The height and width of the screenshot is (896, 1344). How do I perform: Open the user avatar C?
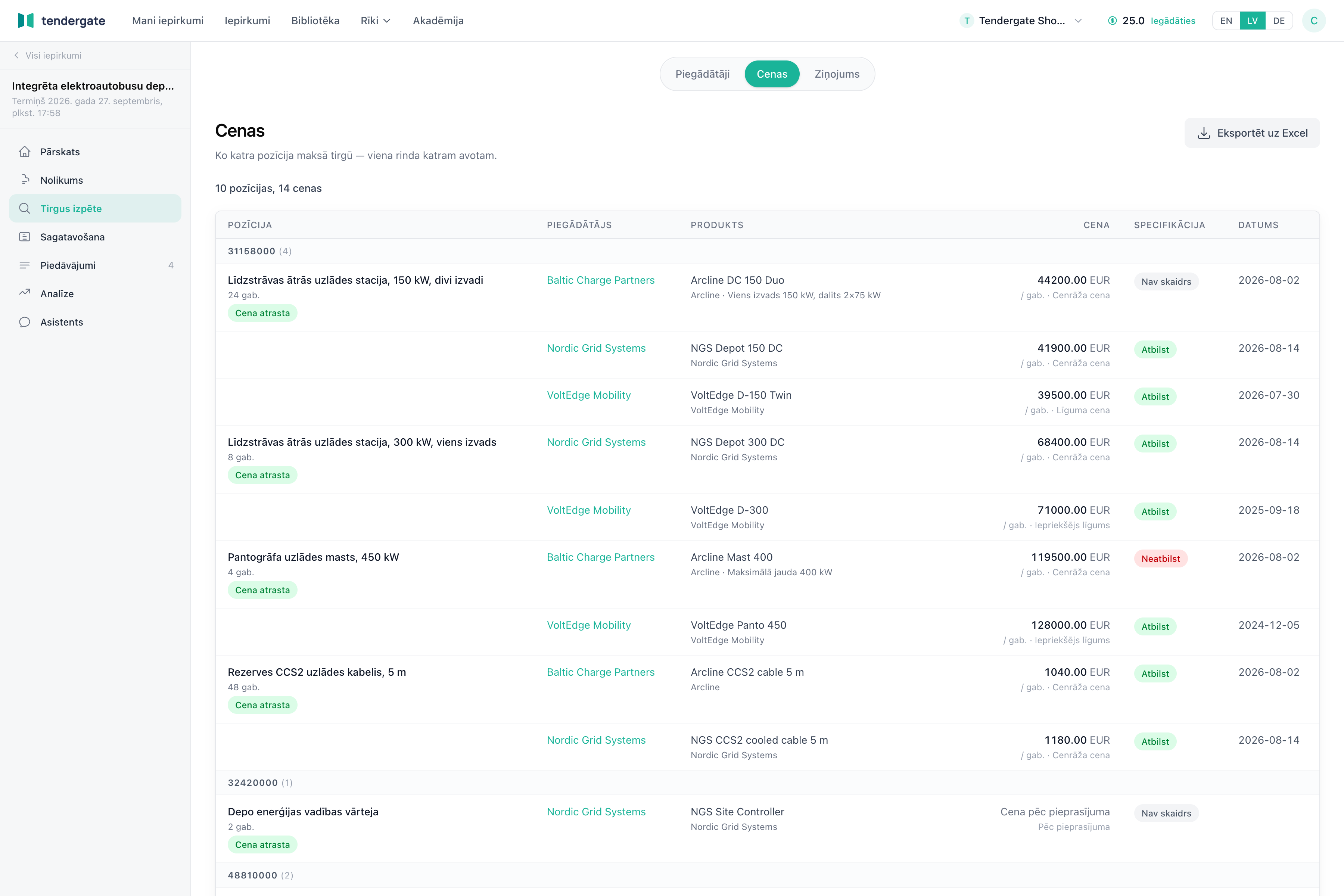(1314, 21)
